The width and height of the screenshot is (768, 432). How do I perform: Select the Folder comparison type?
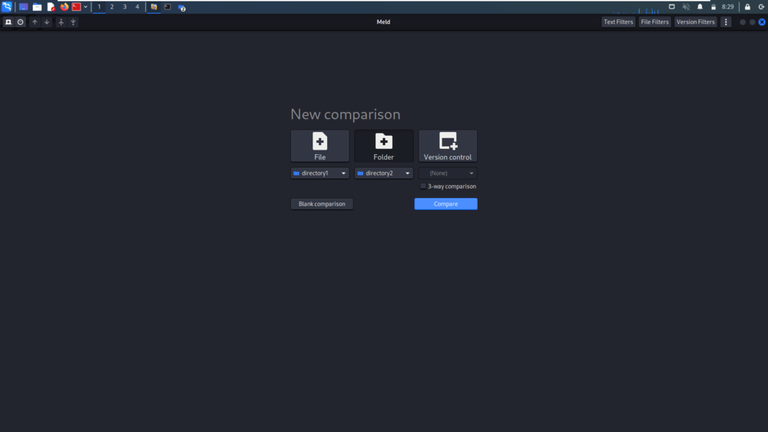384,146
